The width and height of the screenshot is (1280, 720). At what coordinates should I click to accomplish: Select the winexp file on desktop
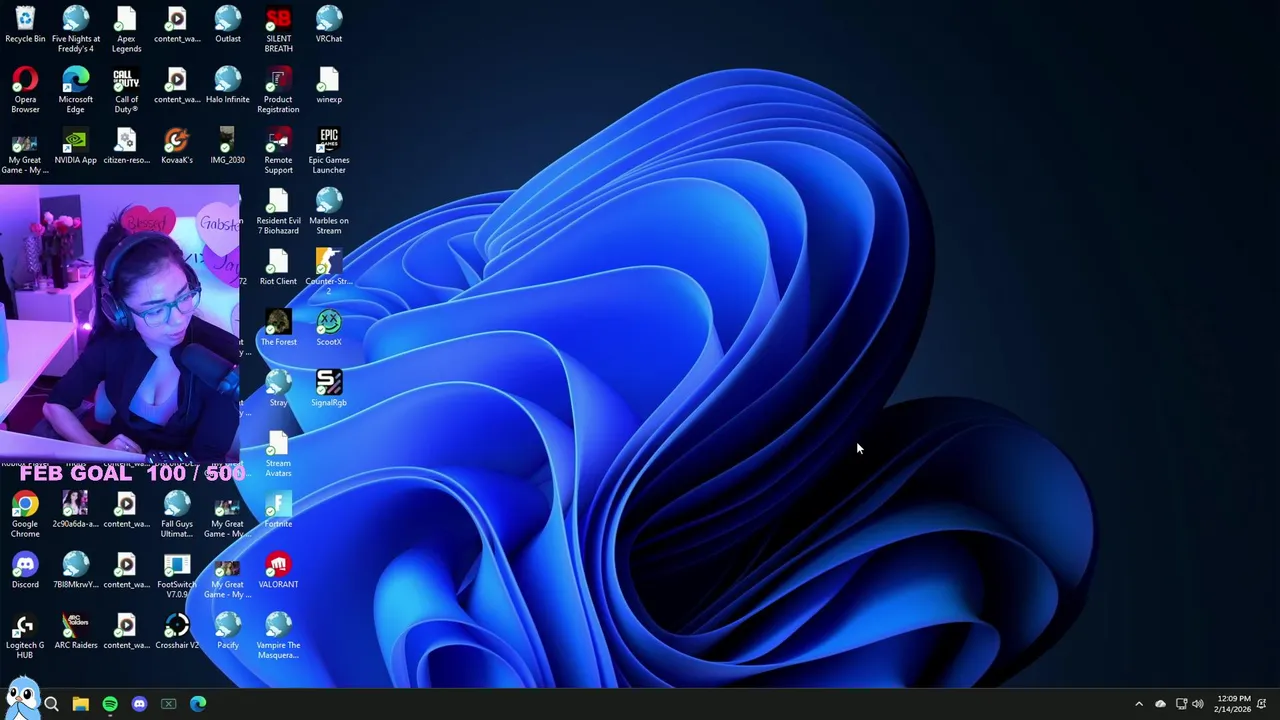pos(329,86)
